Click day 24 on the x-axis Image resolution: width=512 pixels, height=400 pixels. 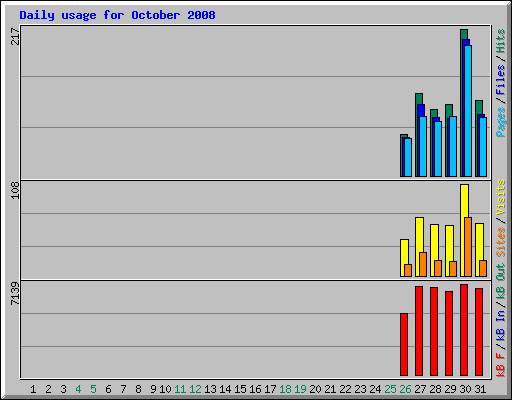(375, 389)
